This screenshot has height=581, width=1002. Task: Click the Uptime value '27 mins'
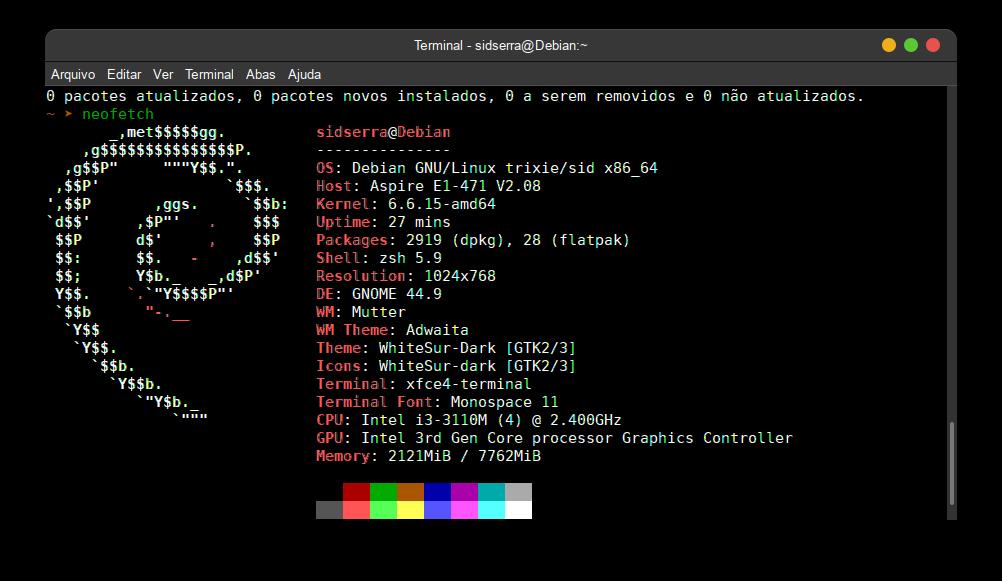coord(419,222)
